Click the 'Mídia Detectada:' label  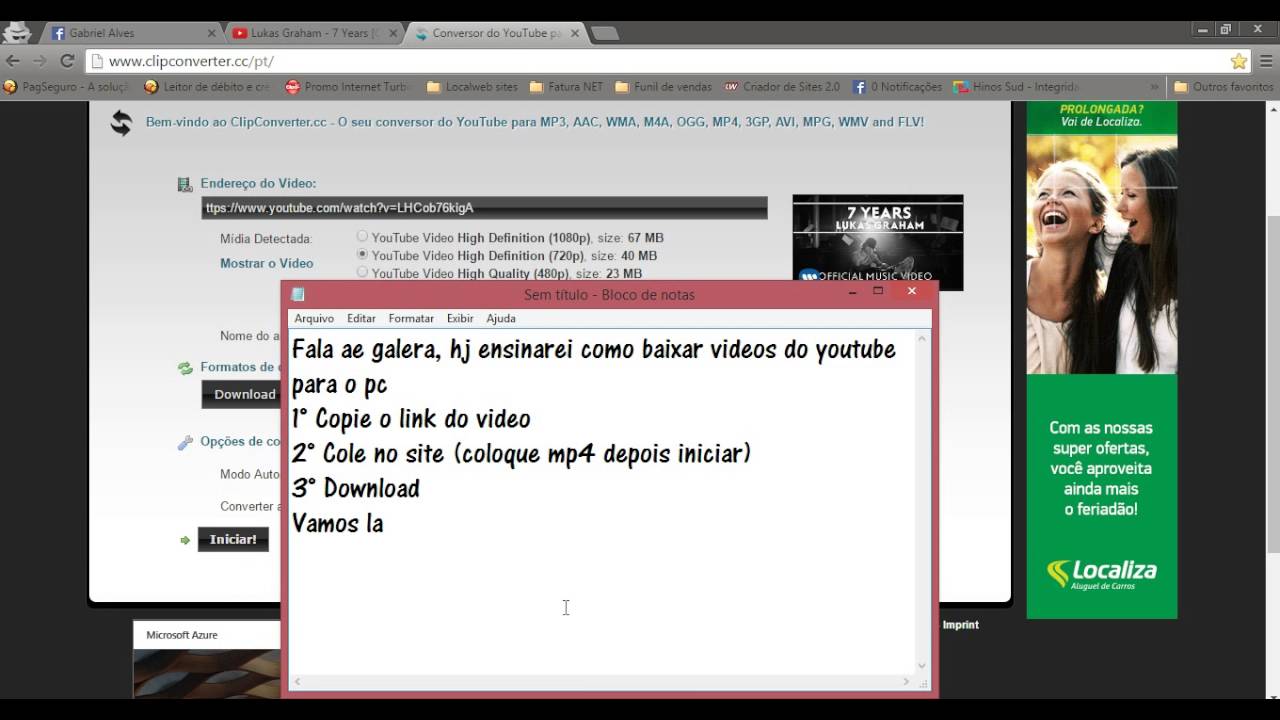266,239
